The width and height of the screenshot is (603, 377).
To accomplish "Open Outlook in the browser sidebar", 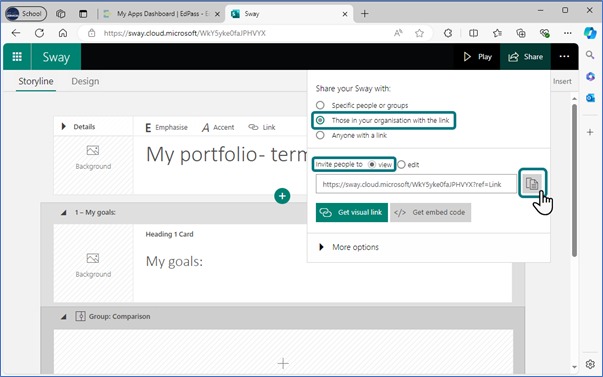I will tap(590, 98).
